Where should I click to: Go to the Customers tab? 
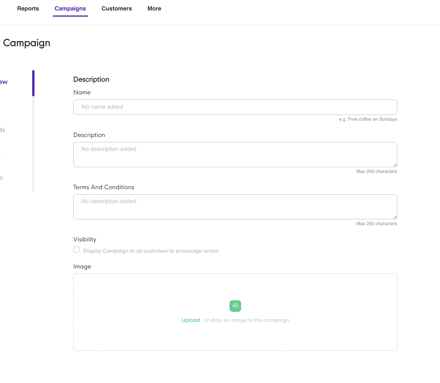click(117, 9)
